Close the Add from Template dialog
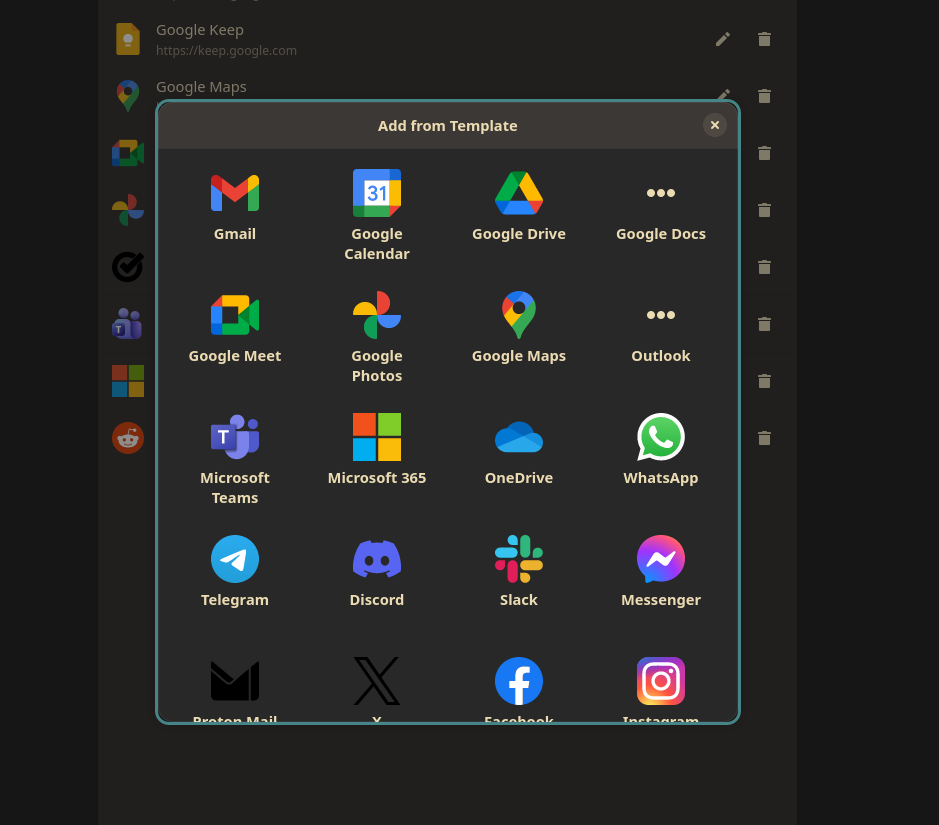The image size is (939, 825). click(x=714, y=125)
